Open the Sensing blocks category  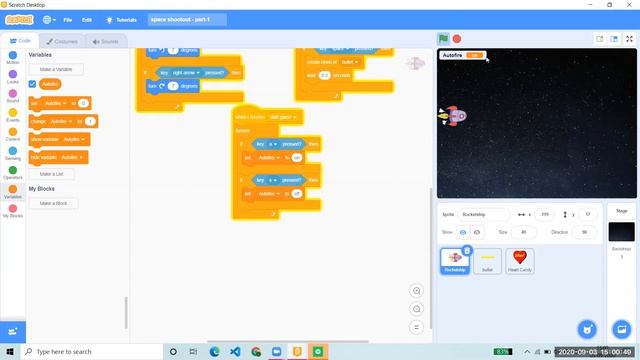point(13,153)
